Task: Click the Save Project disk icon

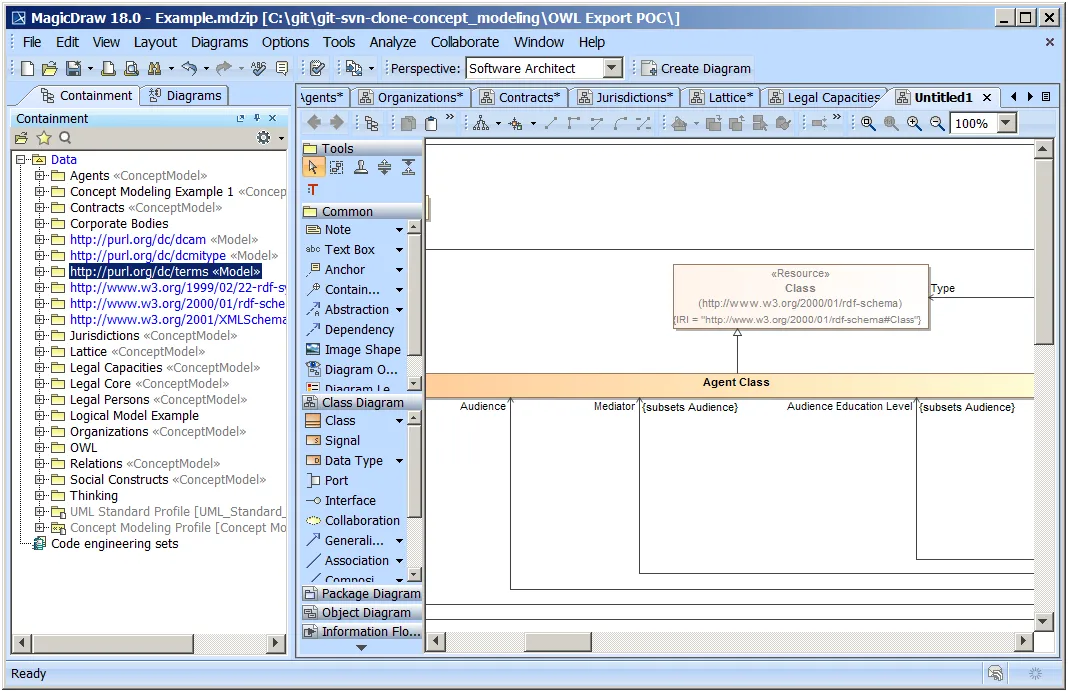Action: (x=73, y=68)
